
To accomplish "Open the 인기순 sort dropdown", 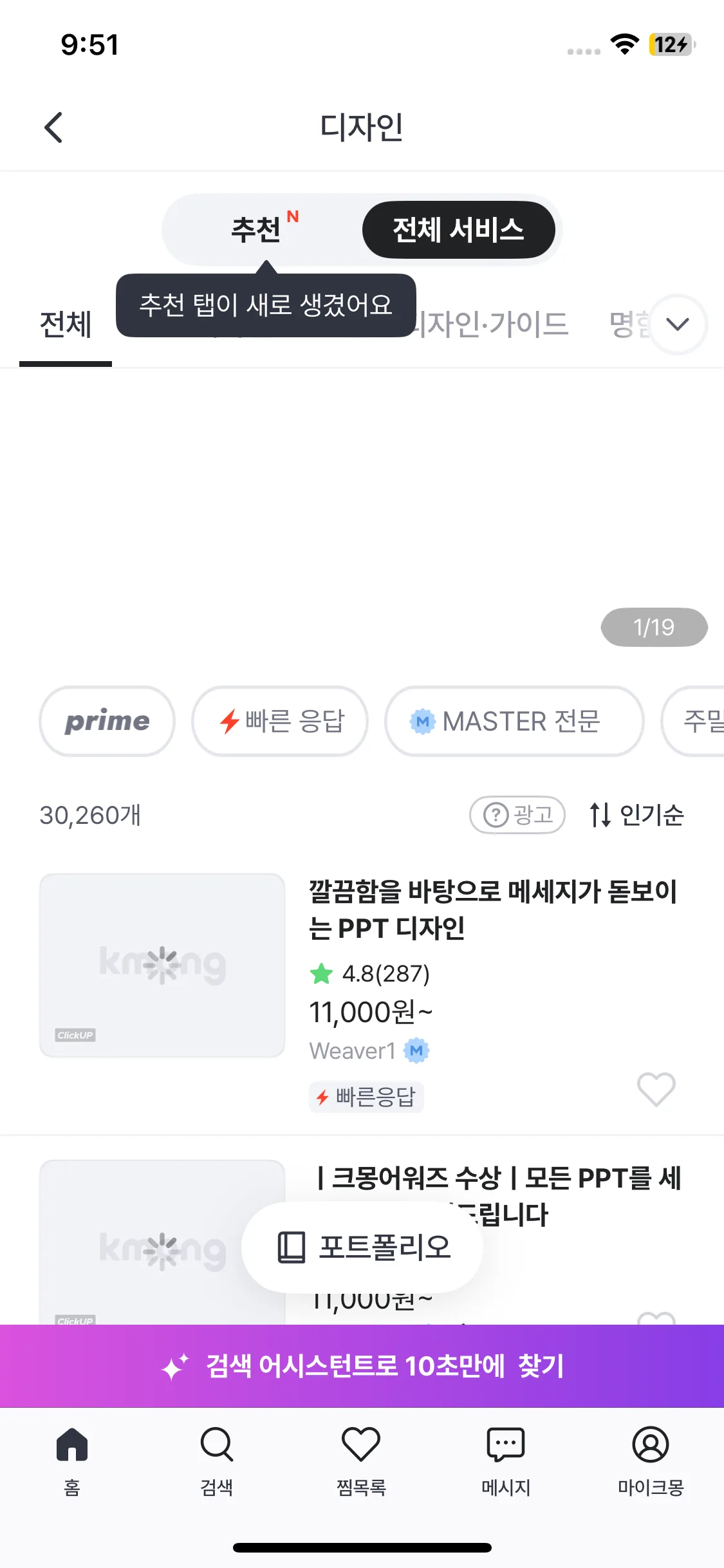I will (637, 815).
